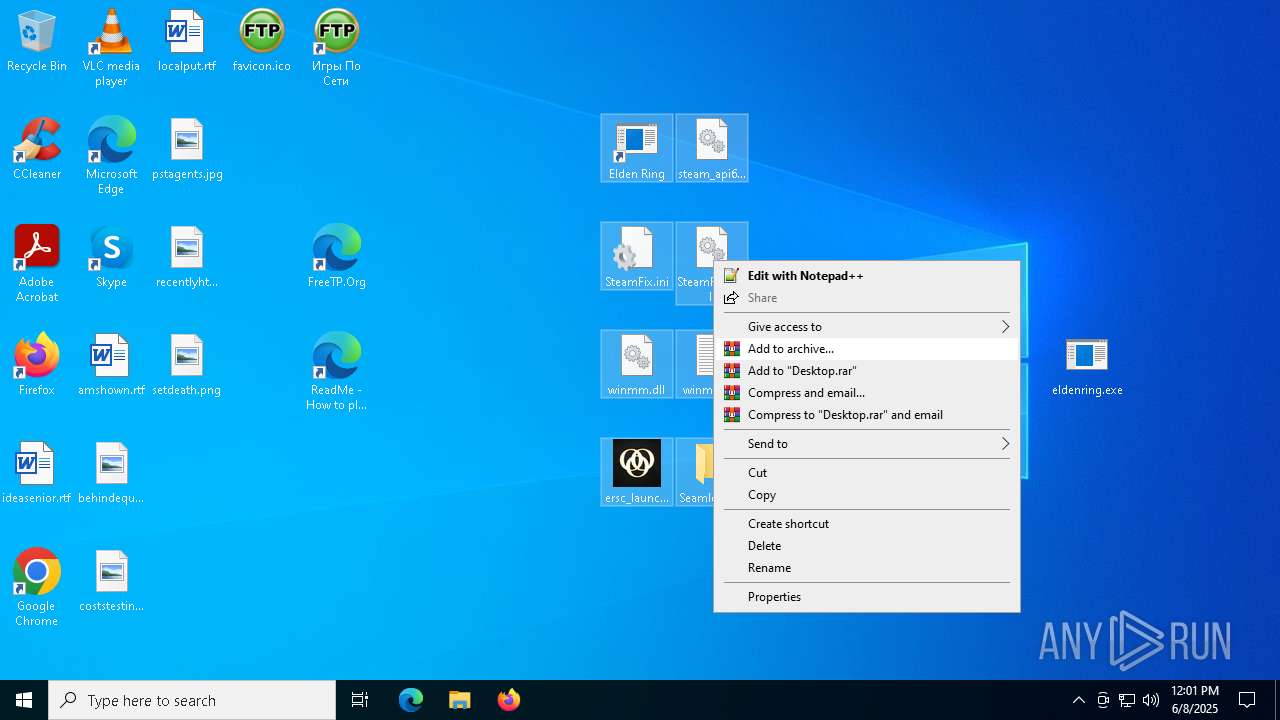
Task: Expand the Send to submenu
Action: coord(866,444)
